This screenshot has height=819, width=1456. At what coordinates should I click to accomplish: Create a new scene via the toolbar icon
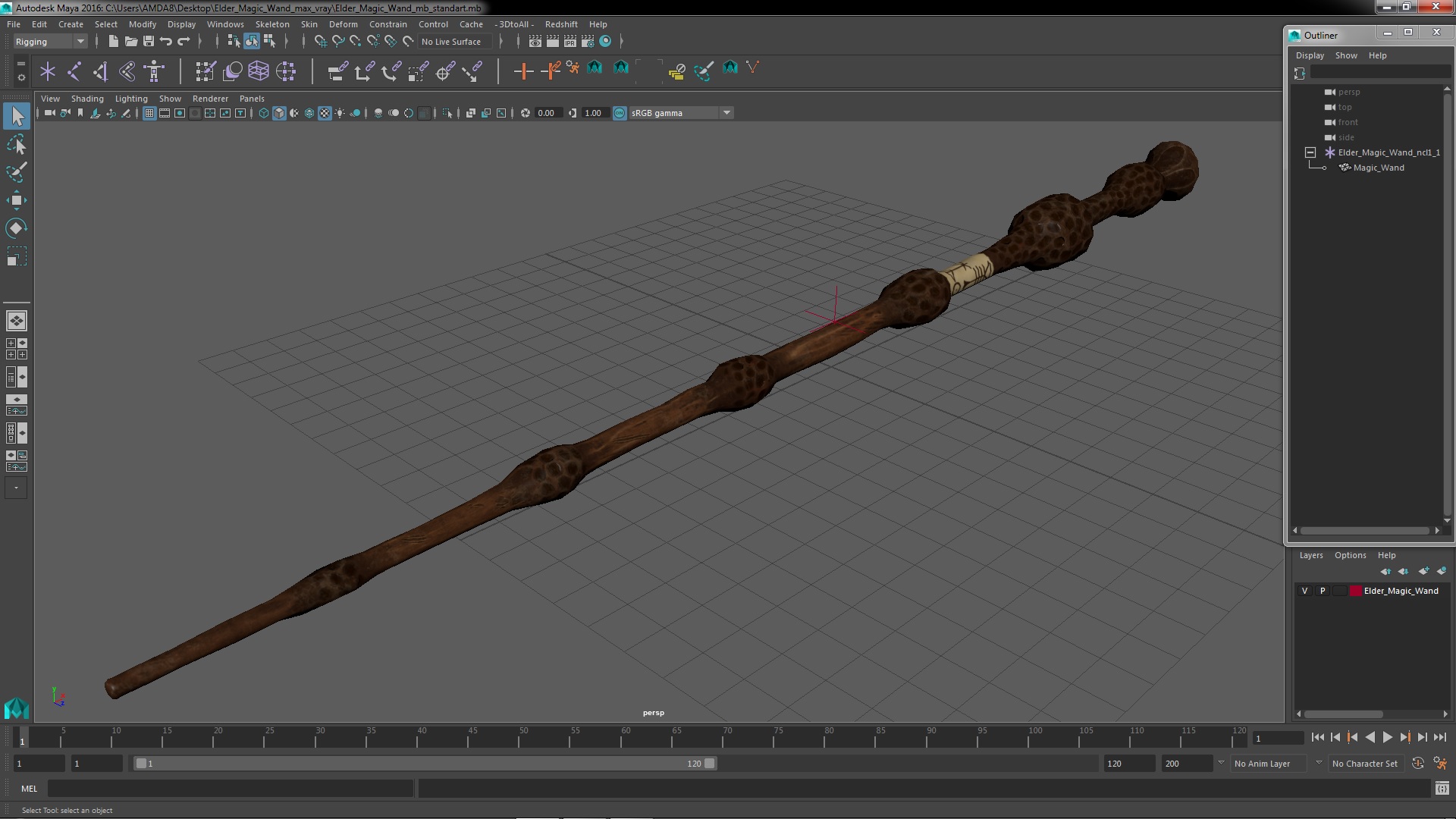pos(113,41)
